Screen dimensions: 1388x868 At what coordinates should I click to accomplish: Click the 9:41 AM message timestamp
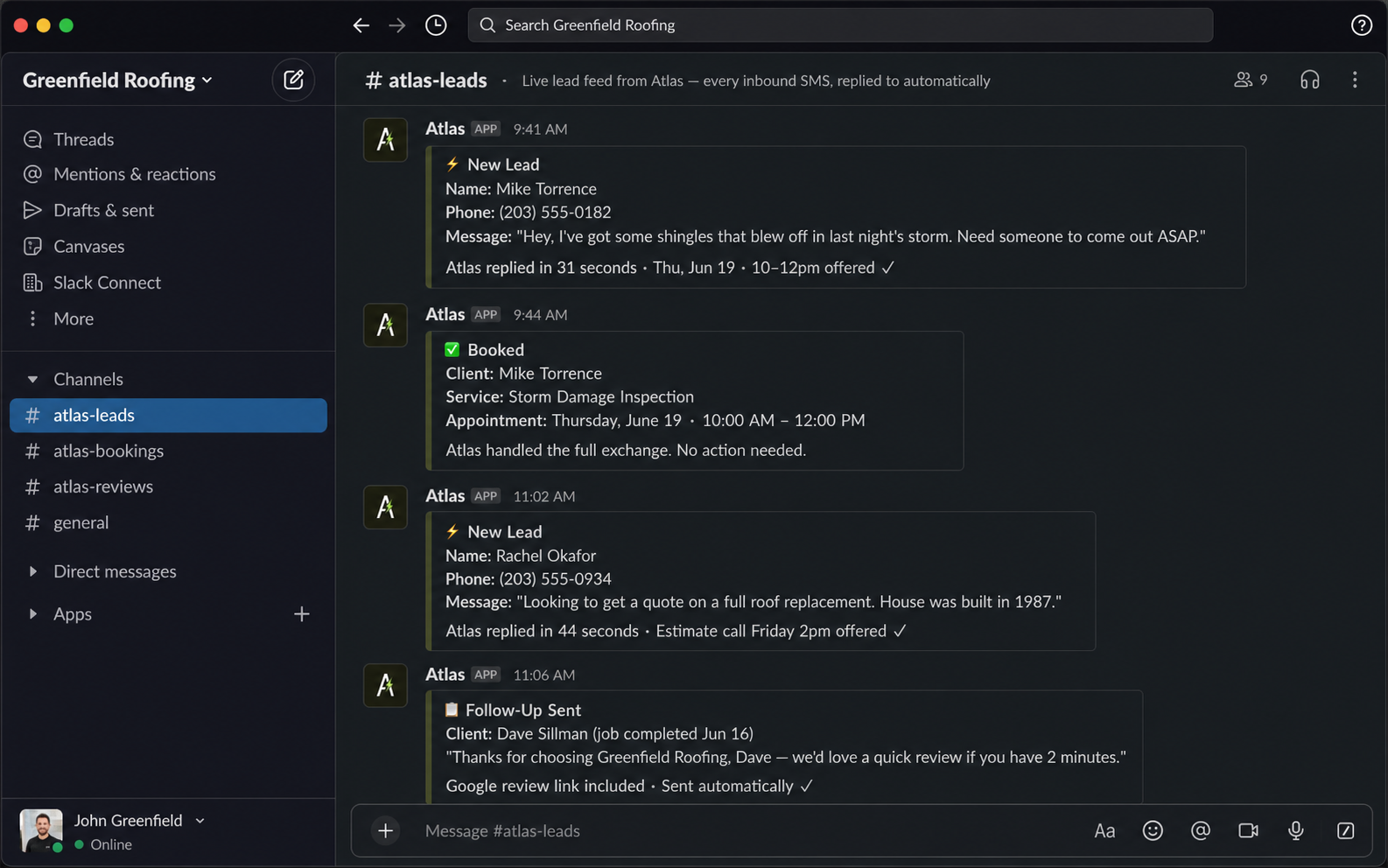point(540,129)
